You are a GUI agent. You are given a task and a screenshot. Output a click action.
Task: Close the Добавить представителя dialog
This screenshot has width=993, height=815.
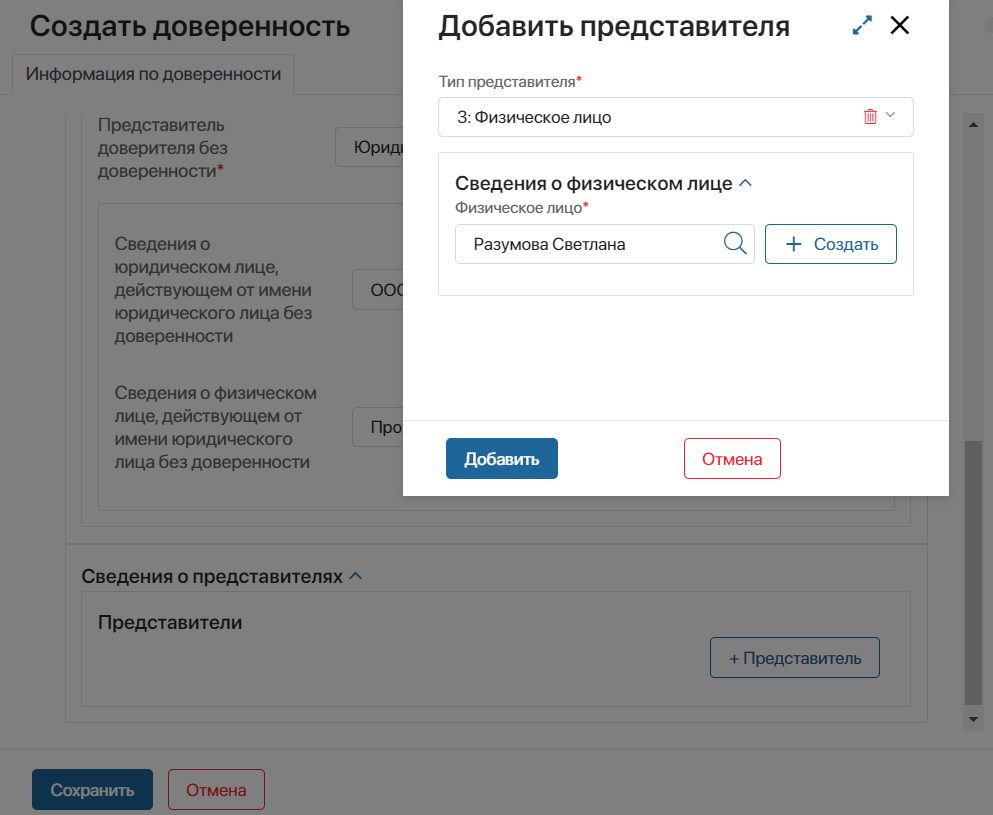(900, 26)
